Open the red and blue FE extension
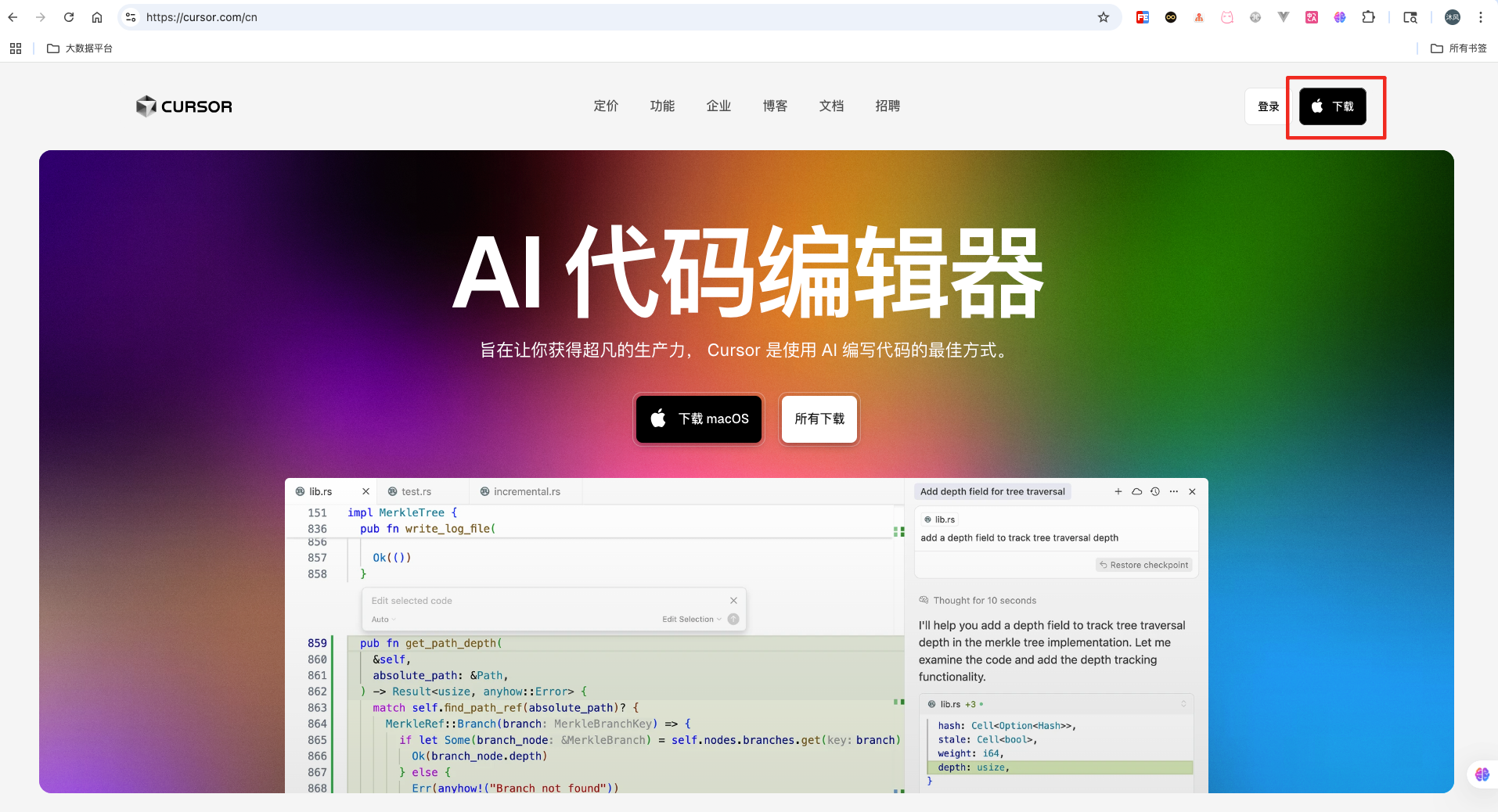 [1143, 17]
